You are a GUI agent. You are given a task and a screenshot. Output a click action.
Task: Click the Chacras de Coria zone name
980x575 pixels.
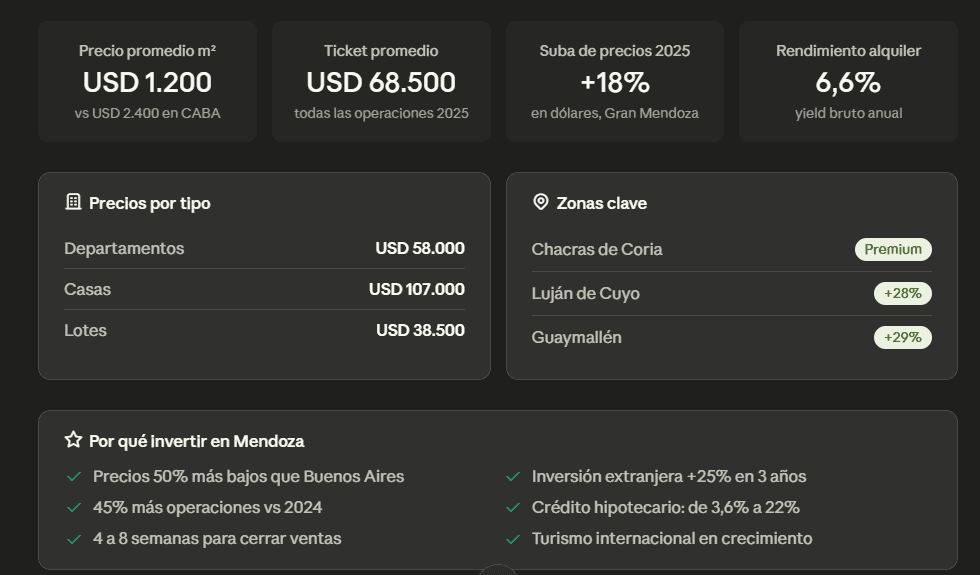pyautogui.click(x=597, y=249)
